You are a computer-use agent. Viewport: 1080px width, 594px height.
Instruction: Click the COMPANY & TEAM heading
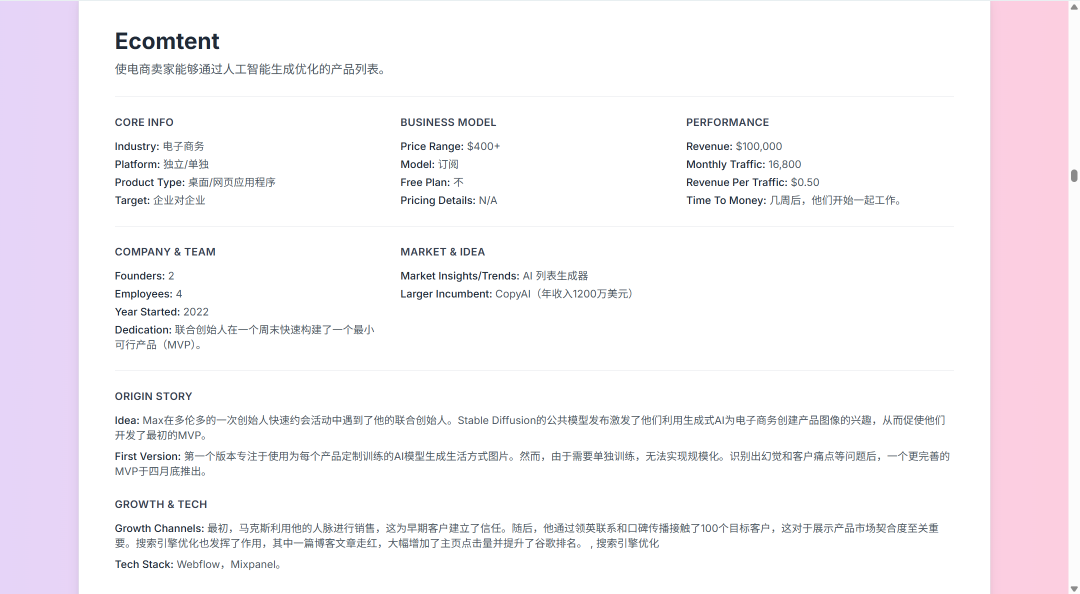165,252
